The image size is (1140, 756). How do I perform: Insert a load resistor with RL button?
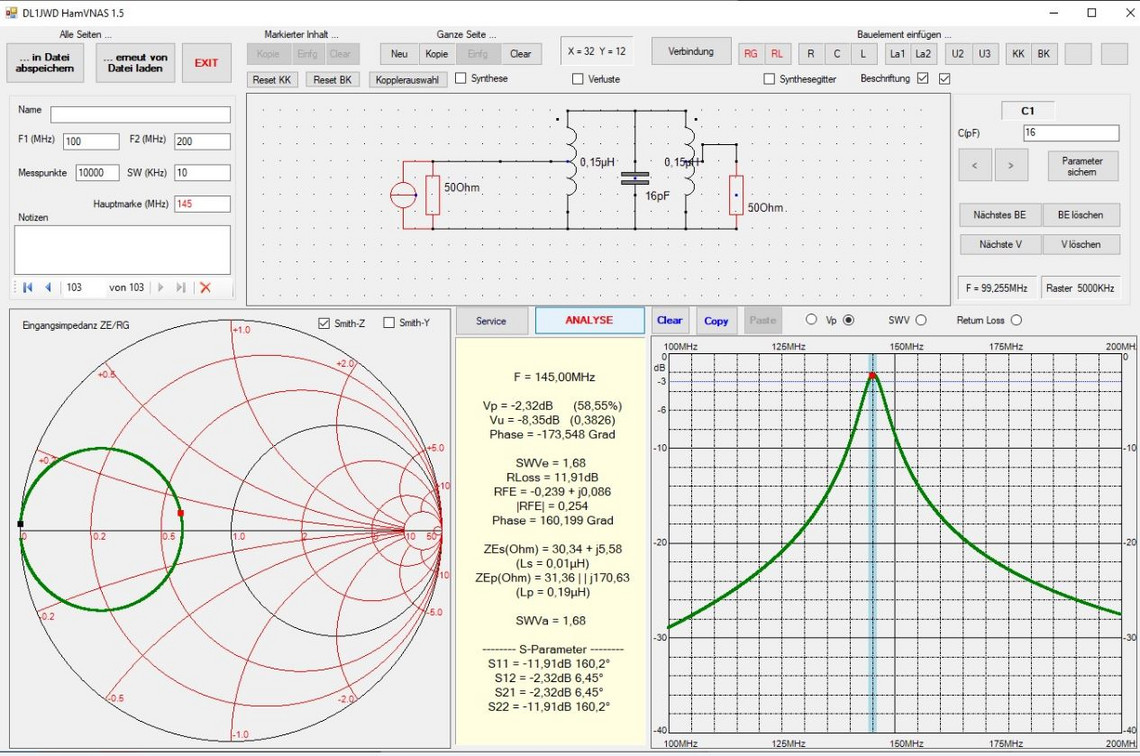point(776,54)
